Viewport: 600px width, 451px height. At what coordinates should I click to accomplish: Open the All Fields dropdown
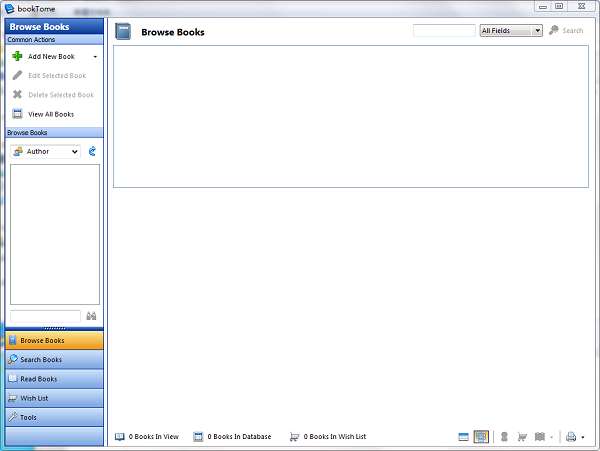pyautogui.click(x=511, y=31)
